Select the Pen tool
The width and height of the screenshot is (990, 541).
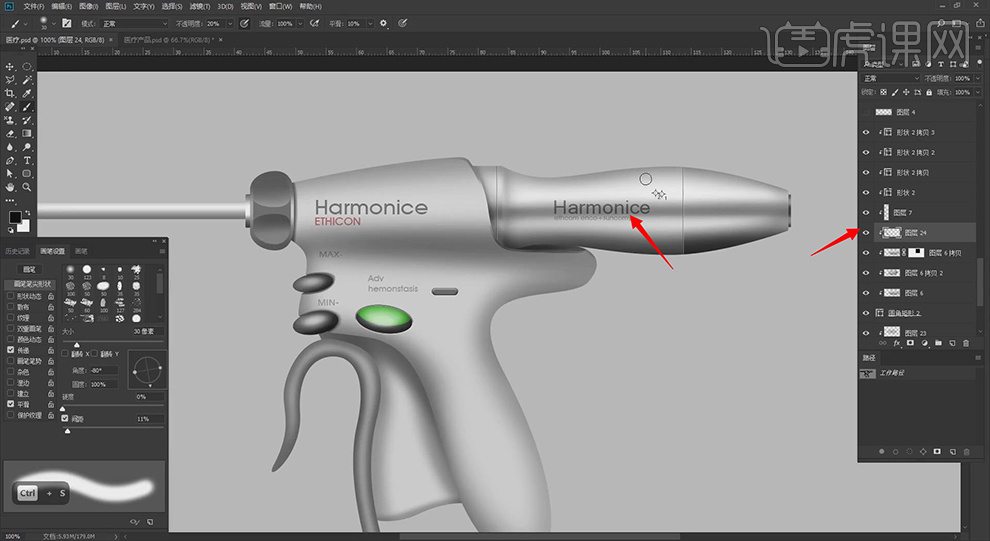tap(9, 160)
